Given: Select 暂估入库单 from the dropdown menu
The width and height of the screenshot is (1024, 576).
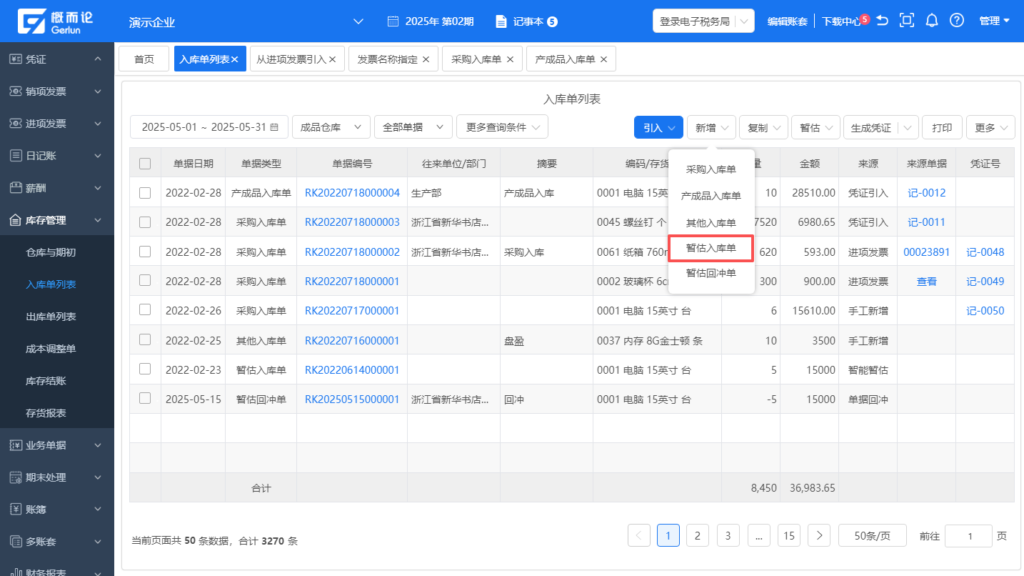Looking at the screenshot, I should pyautogui.click(x=711, y=247).
